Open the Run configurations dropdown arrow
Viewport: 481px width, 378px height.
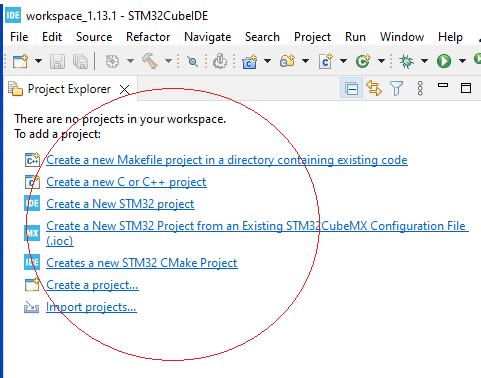[x=462, y=61]
